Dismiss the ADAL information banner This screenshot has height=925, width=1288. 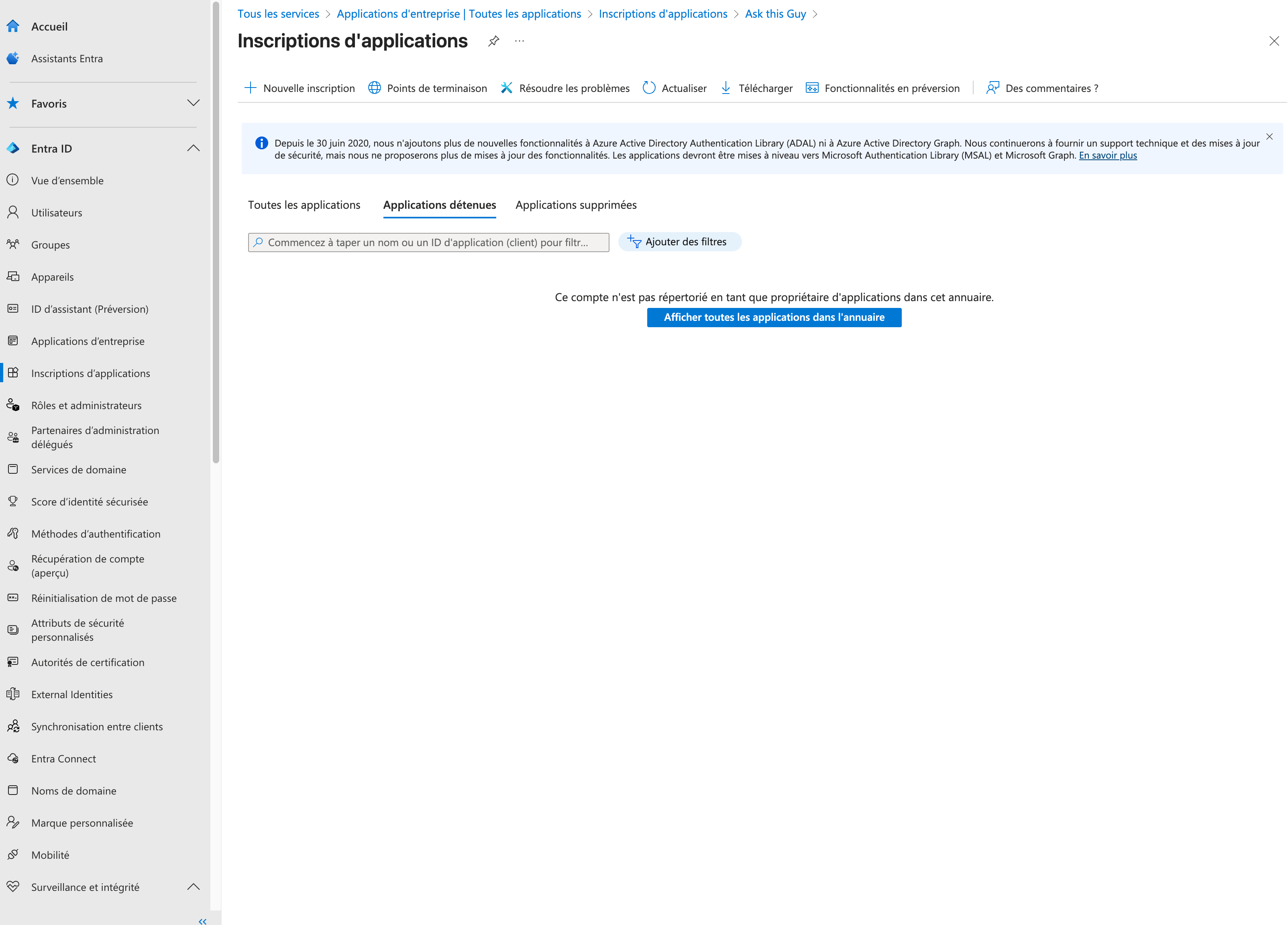tap(1269, 136)
